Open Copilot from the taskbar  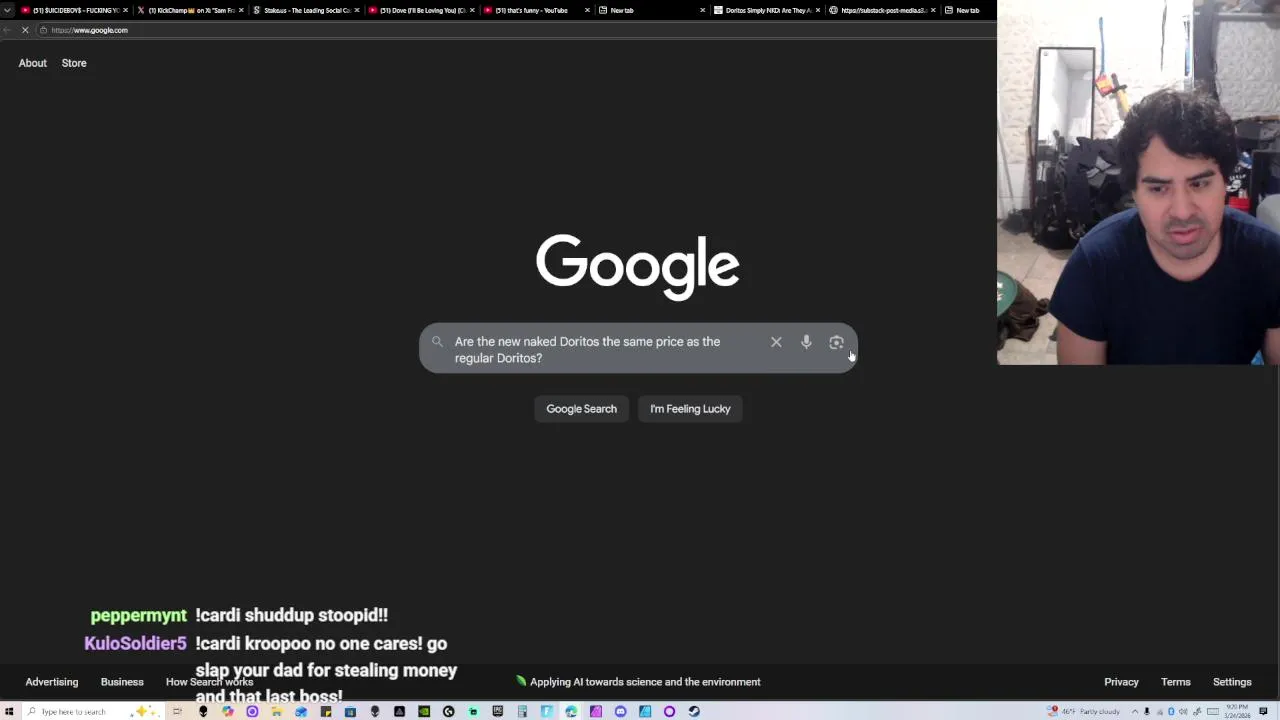click(228, 711)
